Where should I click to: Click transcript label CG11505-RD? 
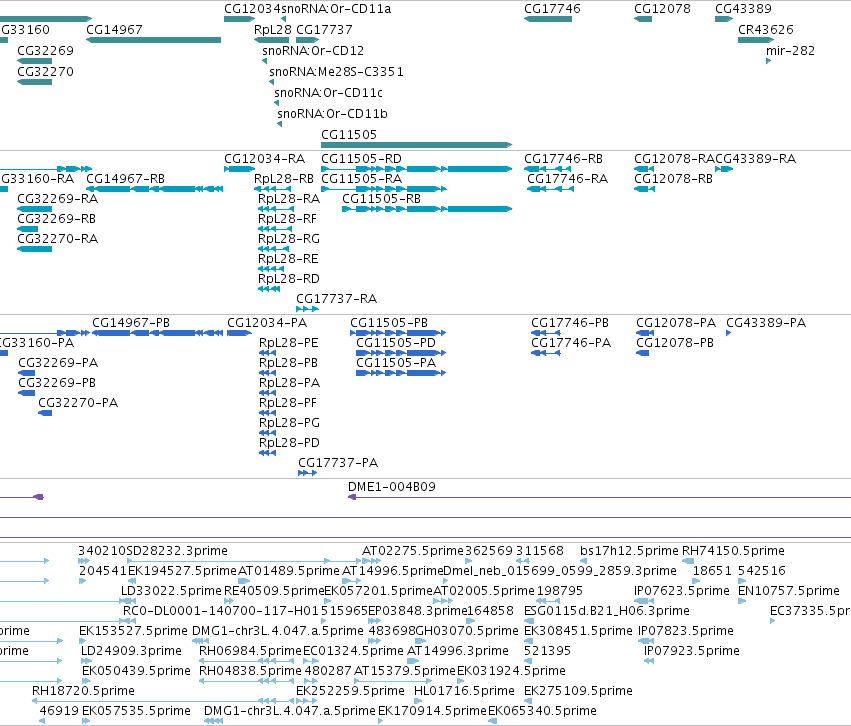pos(361,159)
